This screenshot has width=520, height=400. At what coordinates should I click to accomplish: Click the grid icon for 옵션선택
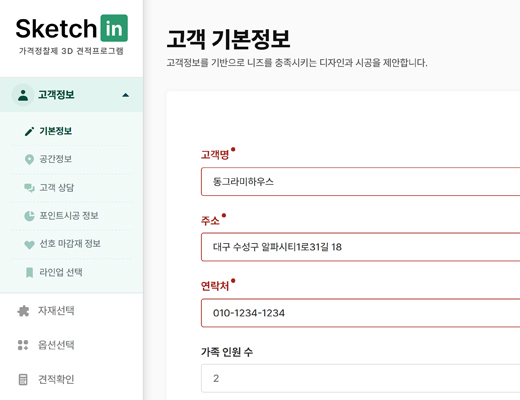[x=23, y=345]
